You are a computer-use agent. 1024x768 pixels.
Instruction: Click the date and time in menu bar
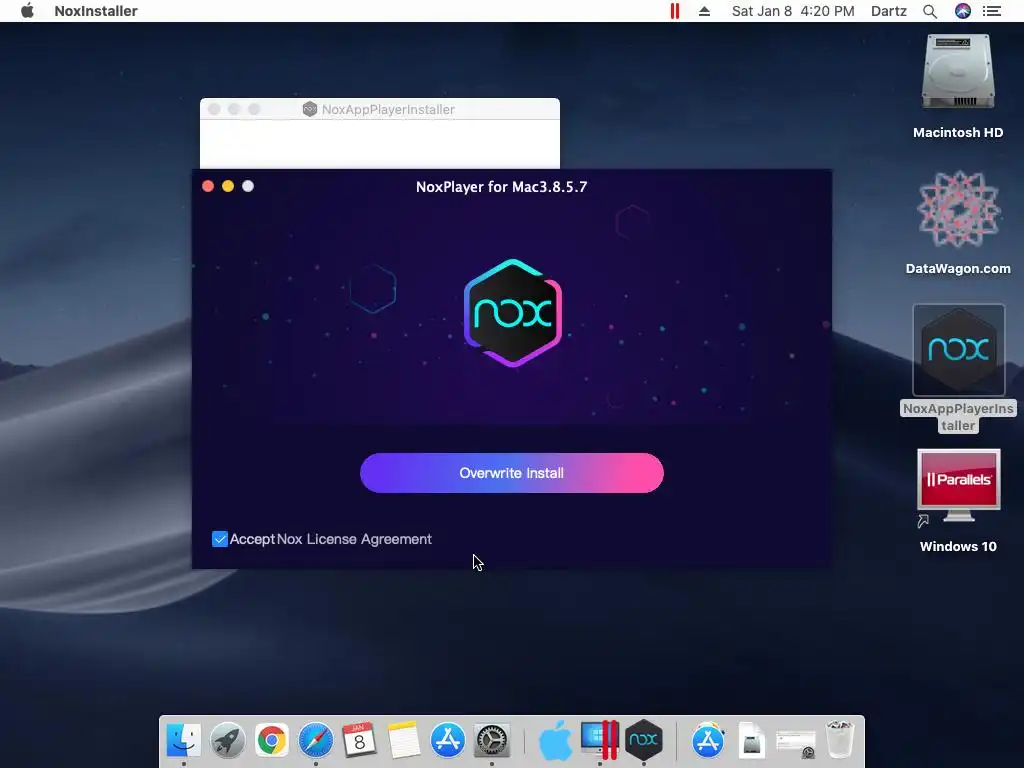[x=793, y=11]
